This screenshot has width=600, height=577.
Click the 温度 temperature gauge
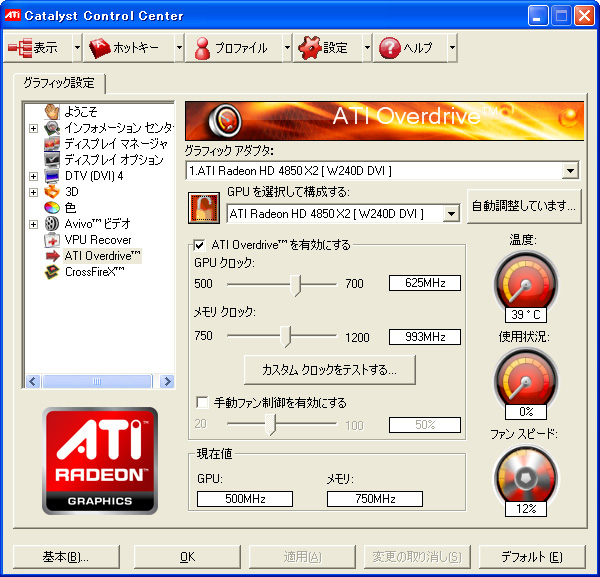[x=526, y=281]
